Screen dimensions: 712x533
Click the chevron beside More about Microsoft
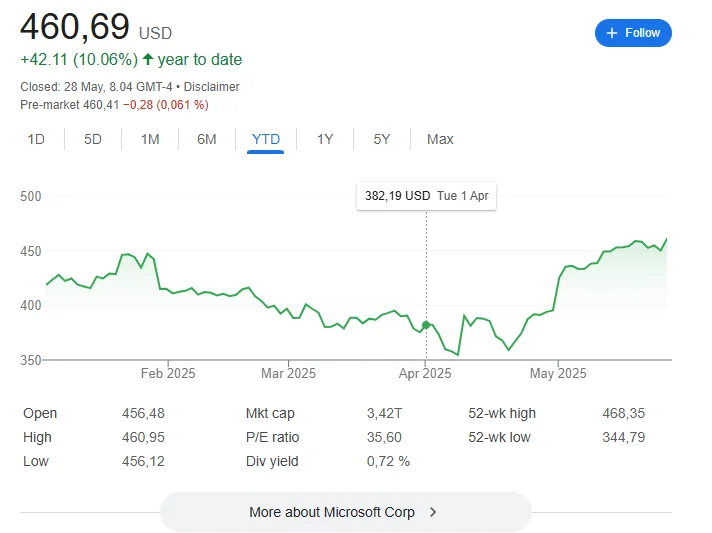[x=433, y=512]
